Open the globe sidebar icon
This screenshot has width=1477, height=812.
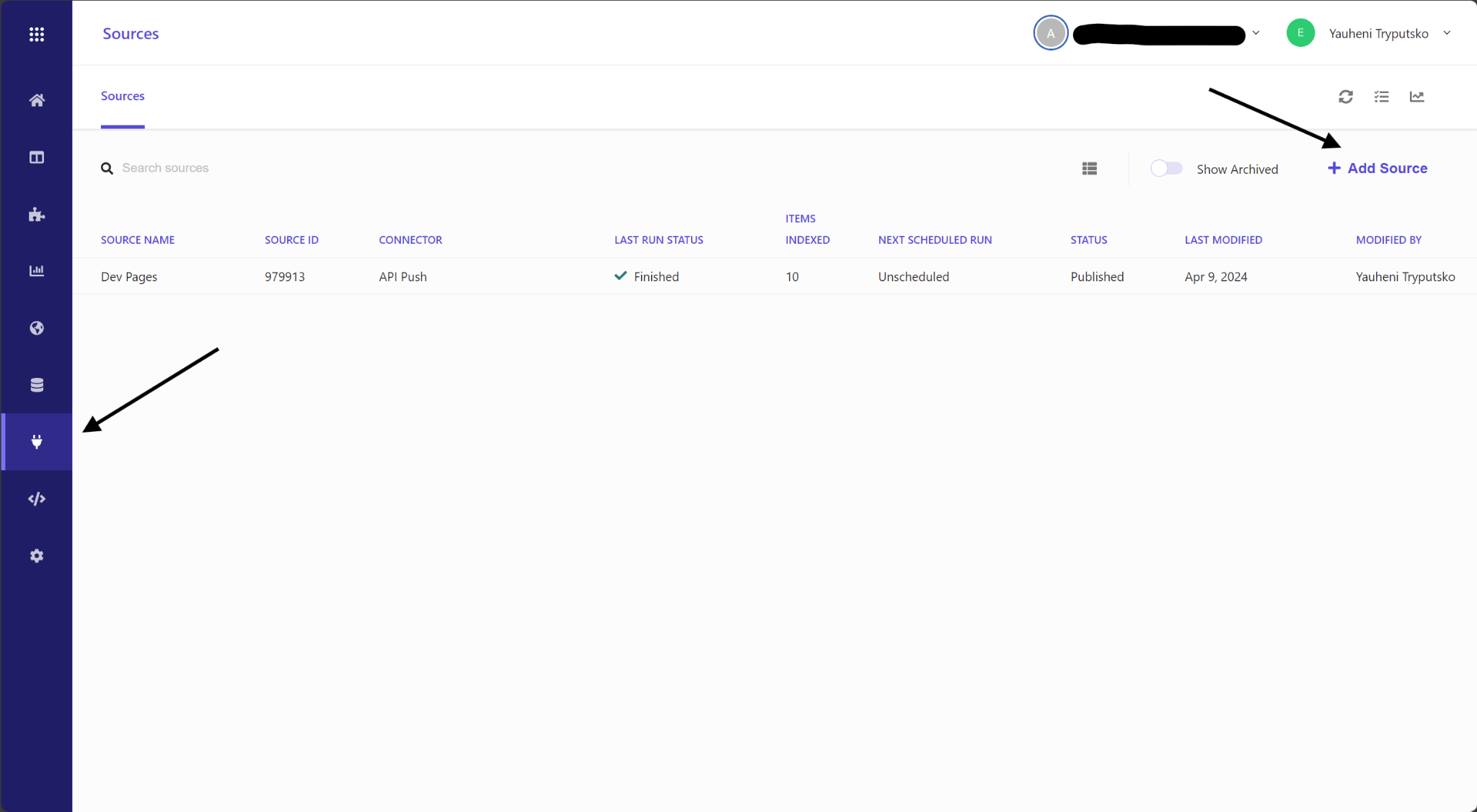(x=37, y=328)
